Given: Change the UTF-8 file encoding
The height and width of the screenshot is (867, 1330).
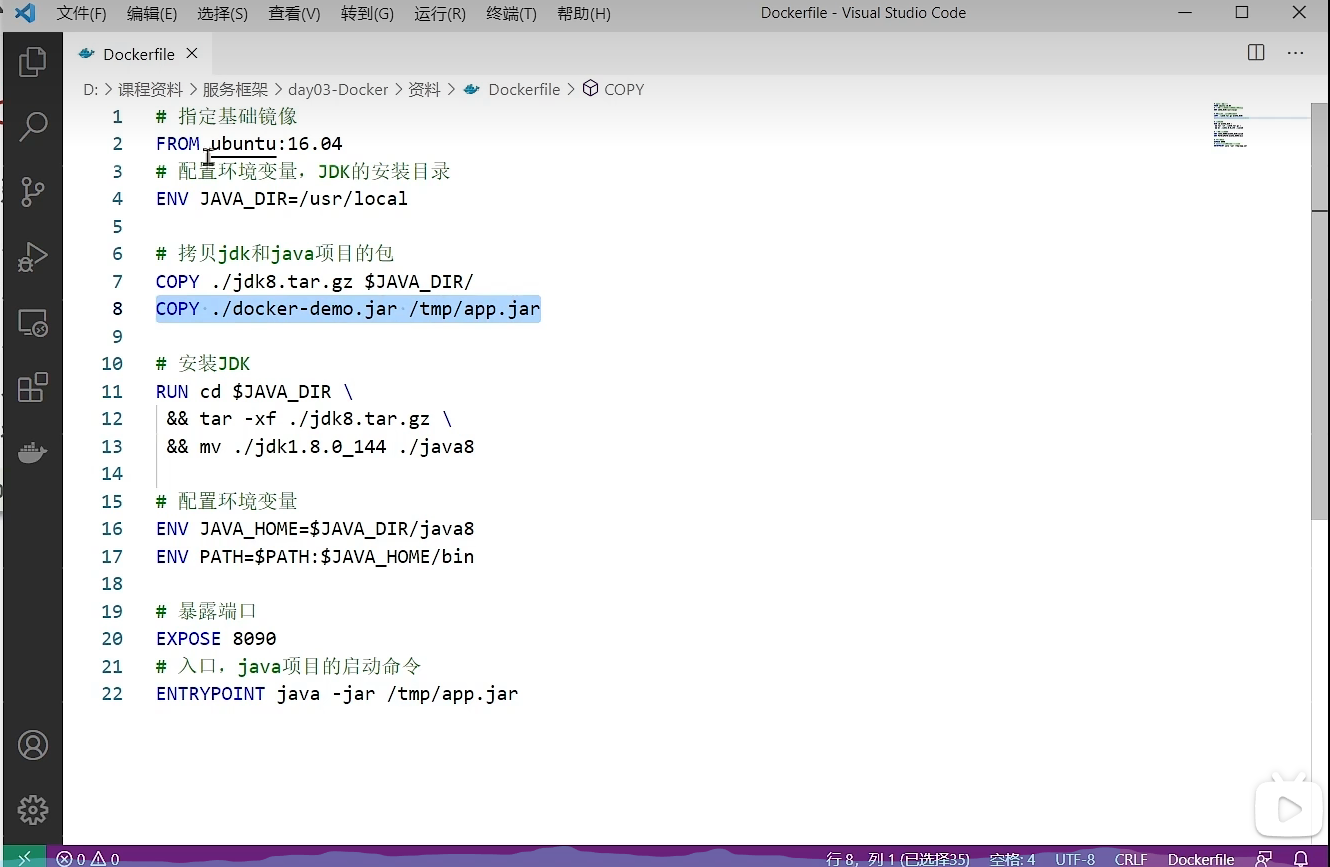Looking at the screenshot, I should [1075, 859].
